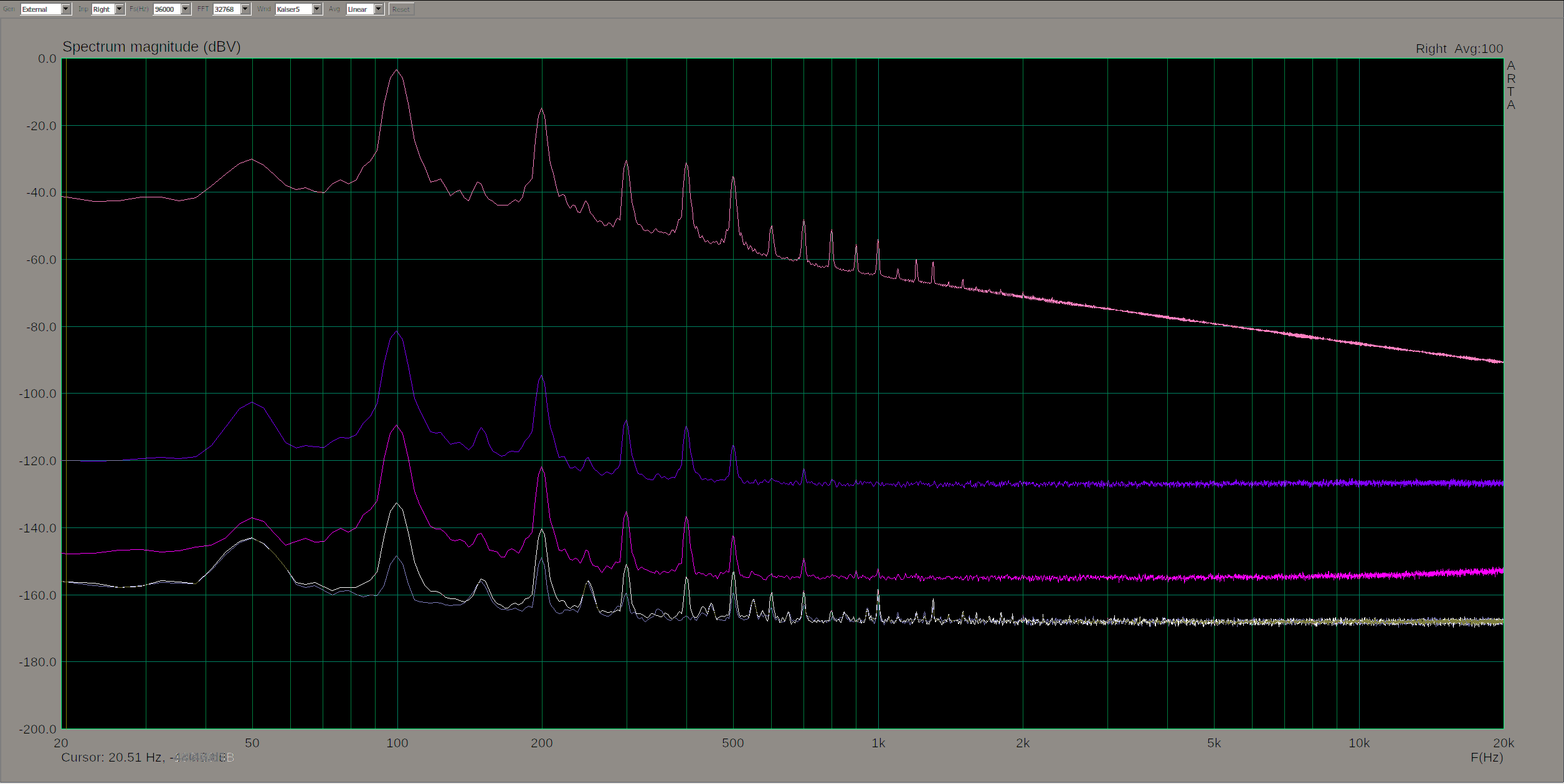Click the -200.0 magnitude axis label

(37, 729)
